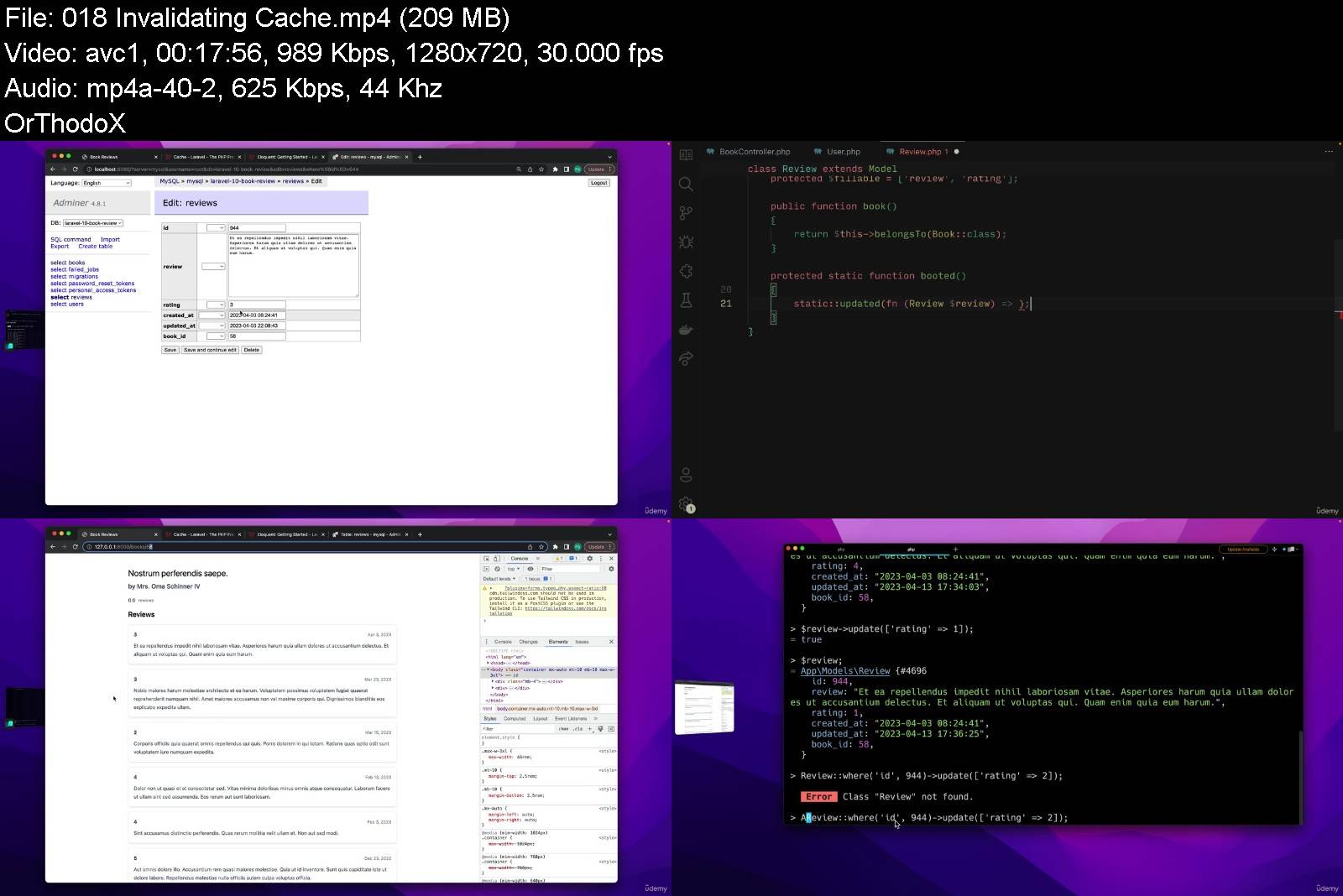Viewport: 1343px width, 896px height.
Task: Reload the Adminer page in the browser
Action: click(x=76, y=169)
